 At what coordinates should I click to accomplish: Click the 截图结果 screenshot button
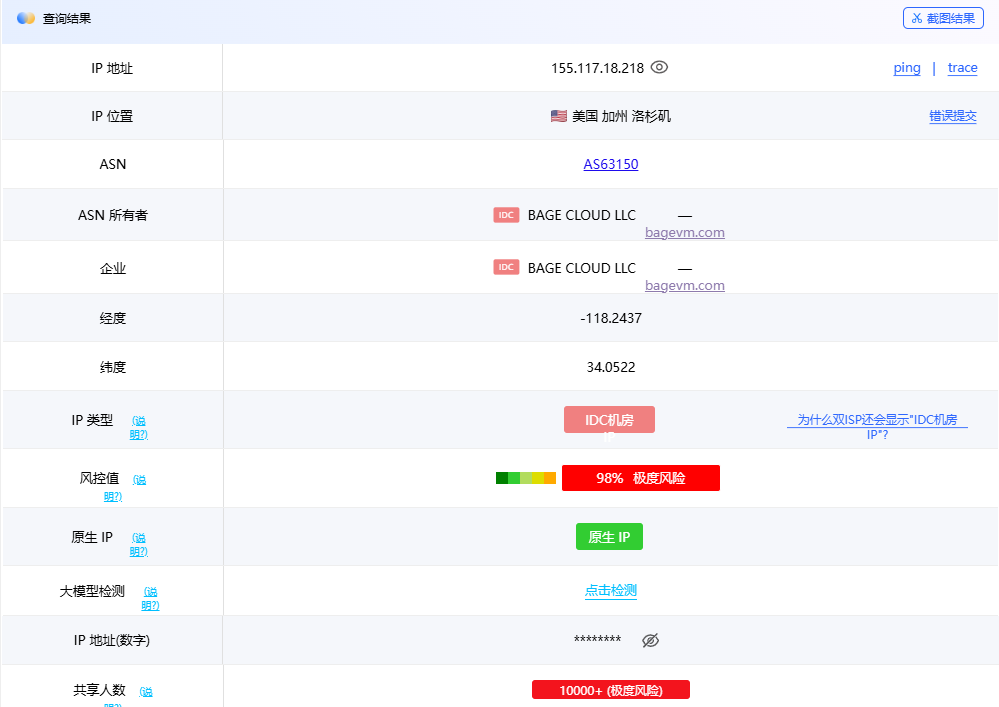[x=943, y=18]
